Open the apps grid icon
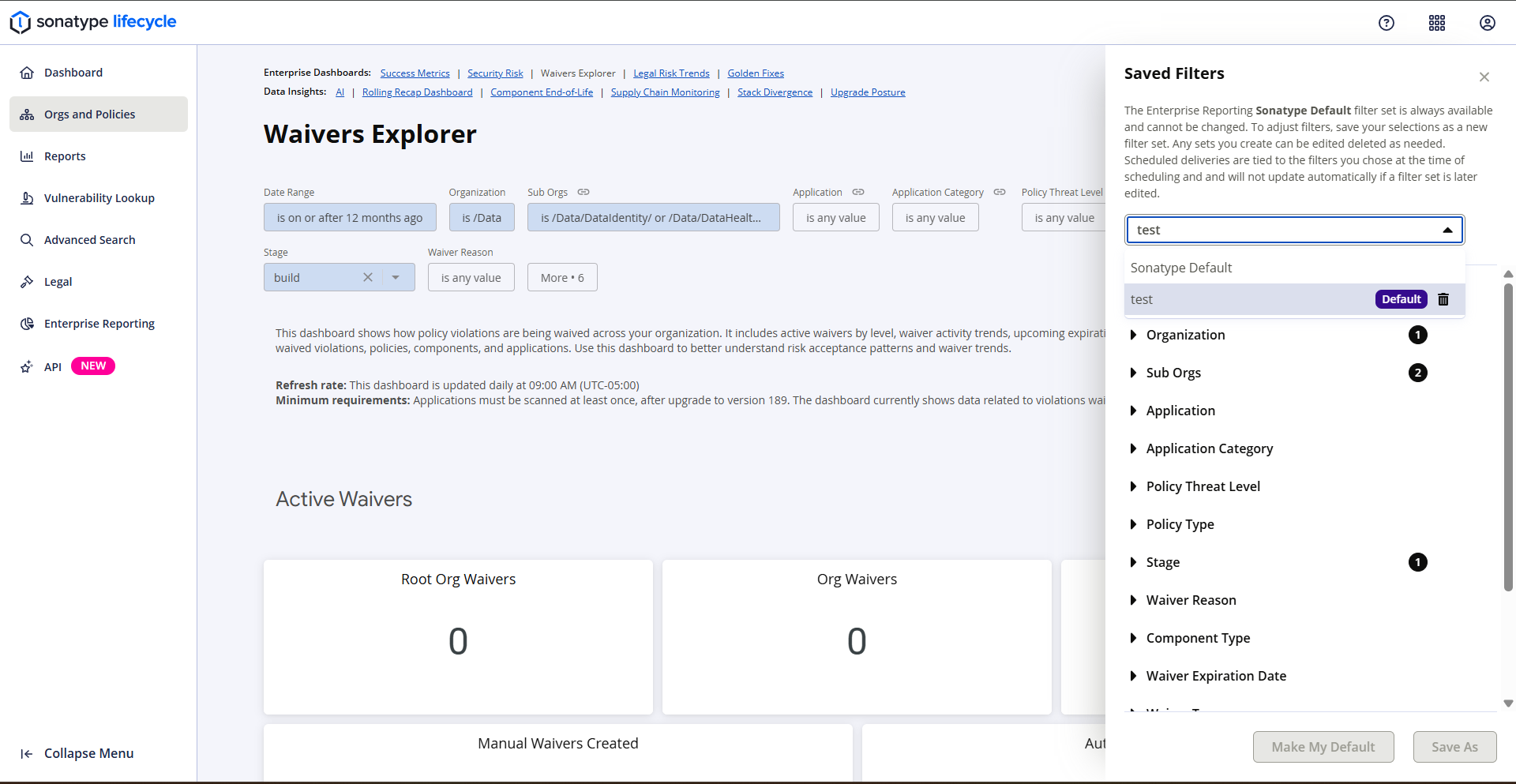1516x784 pixels. pyautogui.click(x=1437, y=23)
